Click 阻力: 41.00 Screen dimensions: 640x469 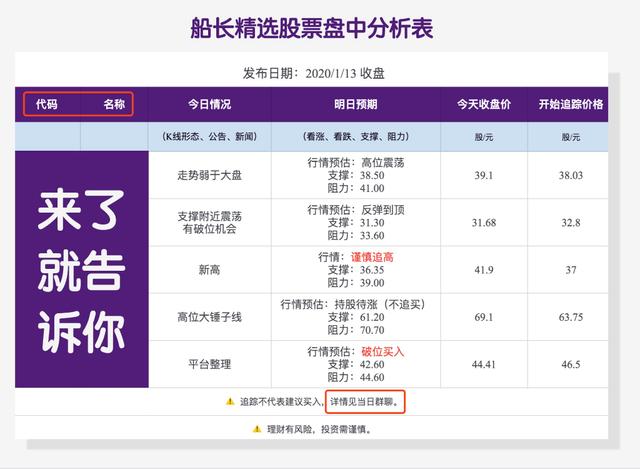click(x=356, y=188)
